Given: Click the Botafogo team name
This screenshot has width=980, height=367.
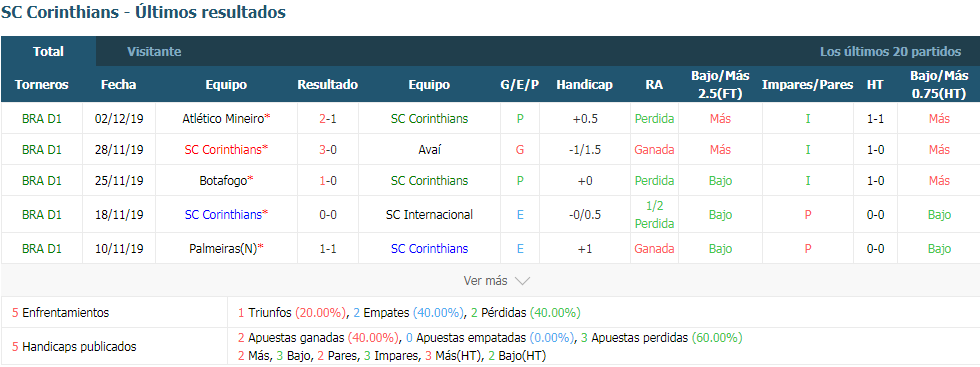Looking at the screenshot, I should click(x=223, y=181).
